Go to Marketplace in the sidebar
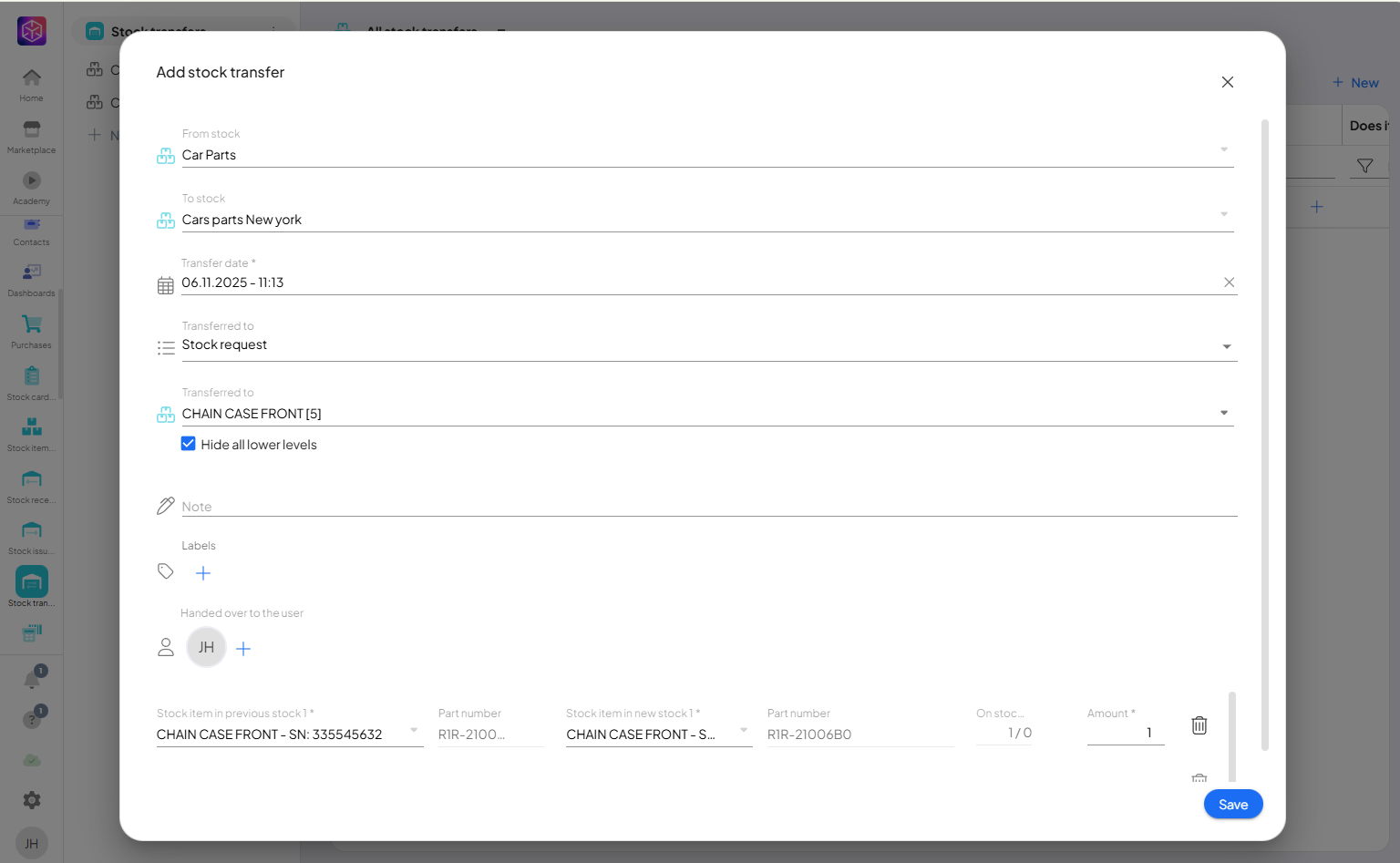 31,135
